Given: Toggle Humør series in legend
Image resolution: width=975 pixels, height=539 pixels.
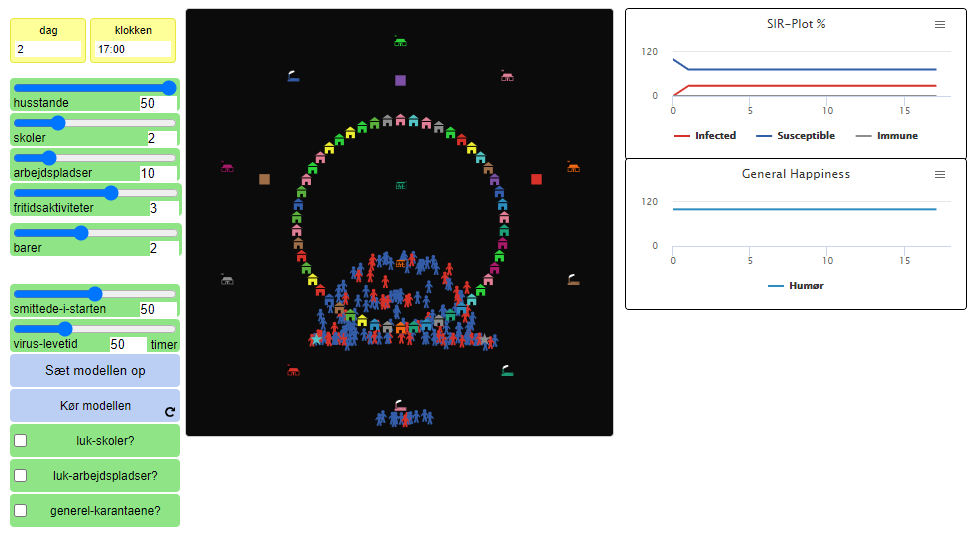Looking at the screenshot, I should click(796, 285).
